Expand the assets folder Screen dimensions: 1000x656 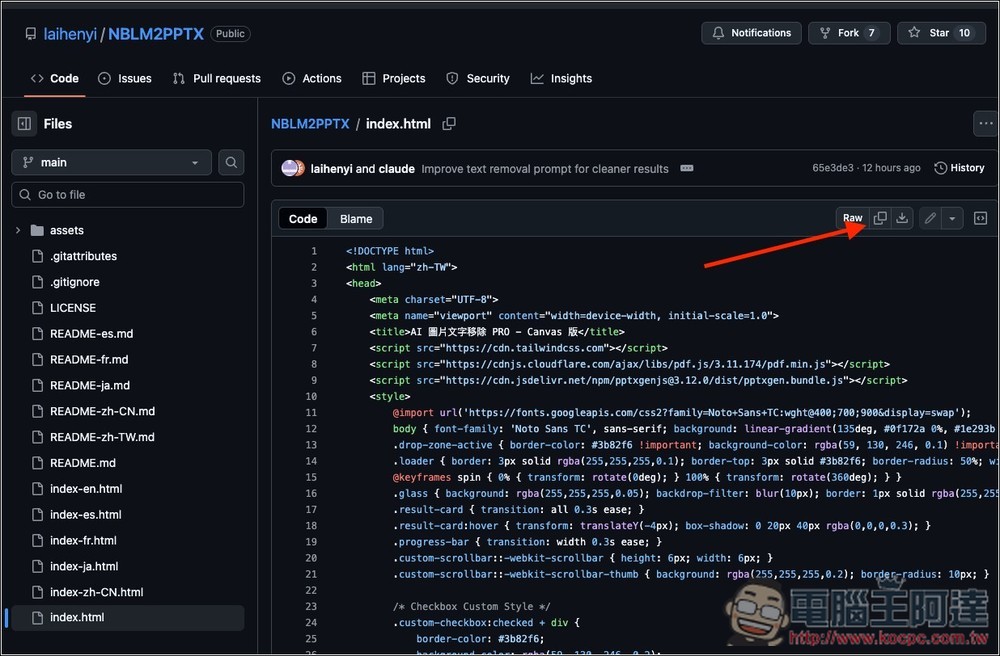18,230
